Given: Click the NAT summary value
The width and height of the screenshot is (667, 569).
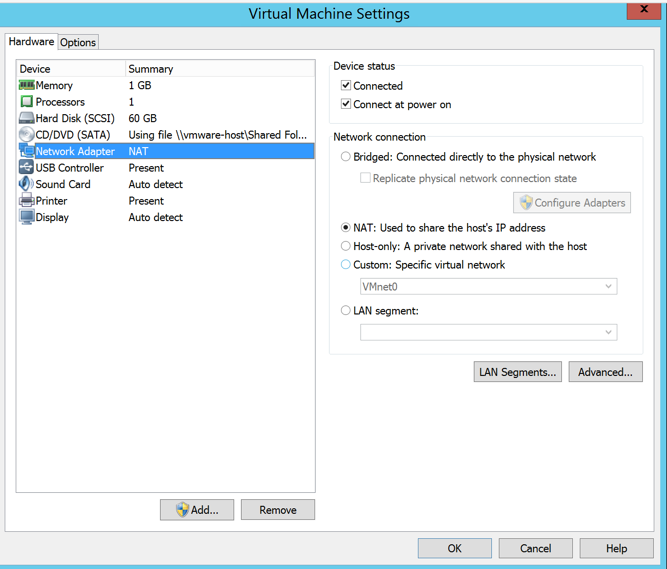Looking at the screenshot, I should [138, 151].
